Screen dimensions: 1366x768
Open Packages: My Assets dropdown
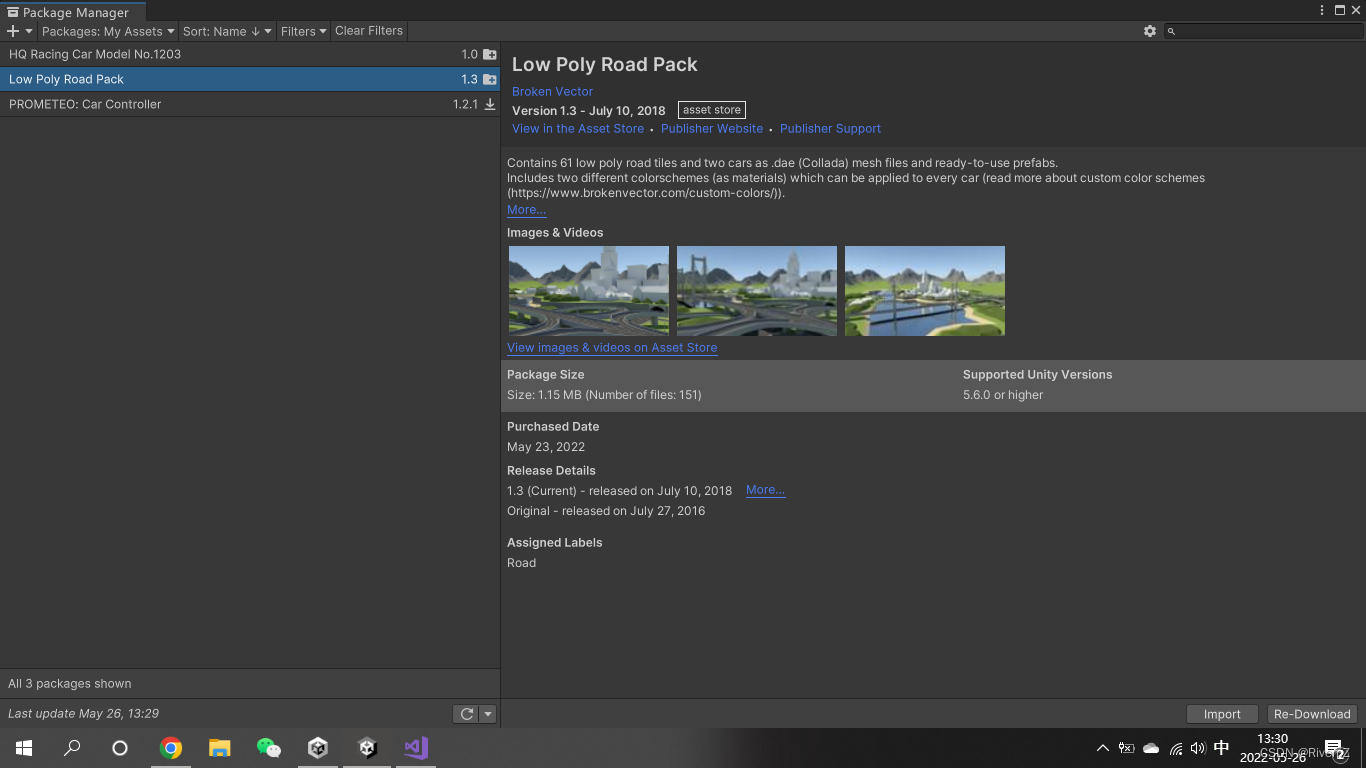108,31
